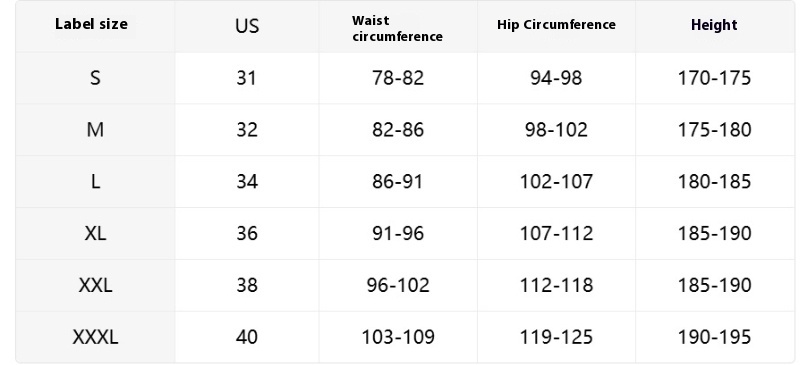Select US size 31 cell

tap(247, 78)
